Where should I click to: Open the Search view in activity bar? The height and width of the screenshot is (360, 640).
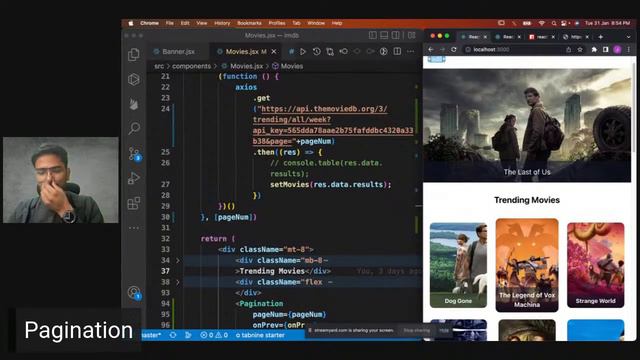click(x=134, y=129)
